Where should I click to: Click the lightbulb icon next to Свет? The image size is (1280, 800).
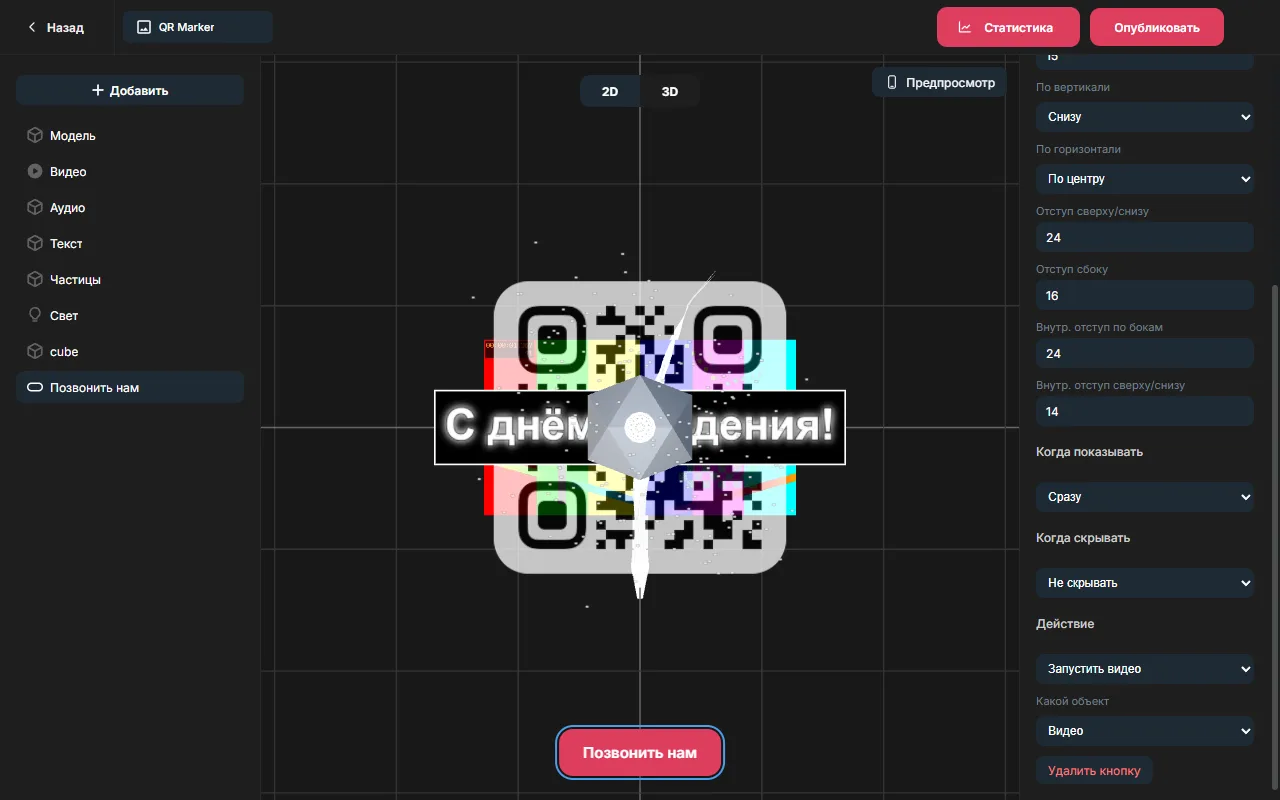click(x=34, y=315)
